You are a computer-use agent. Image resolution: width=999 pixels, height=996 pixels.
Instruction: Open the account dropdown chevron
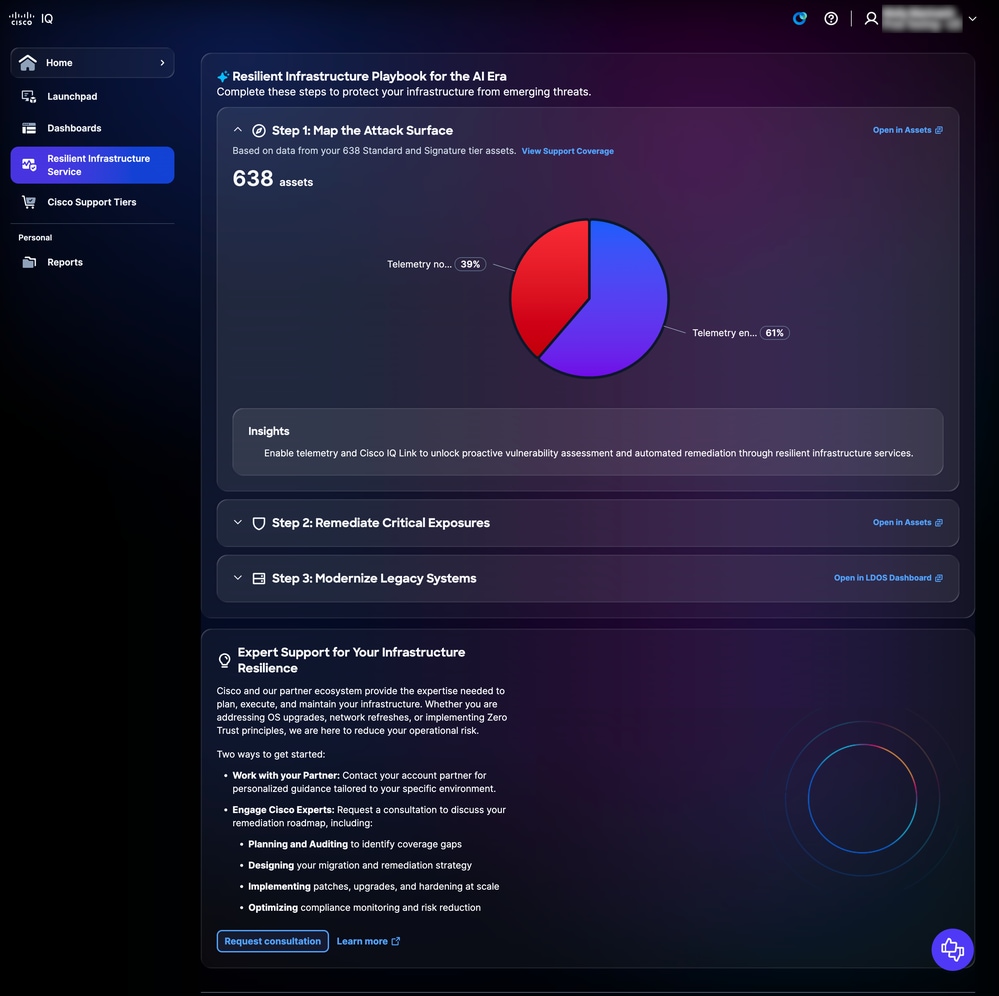point(972,19)
